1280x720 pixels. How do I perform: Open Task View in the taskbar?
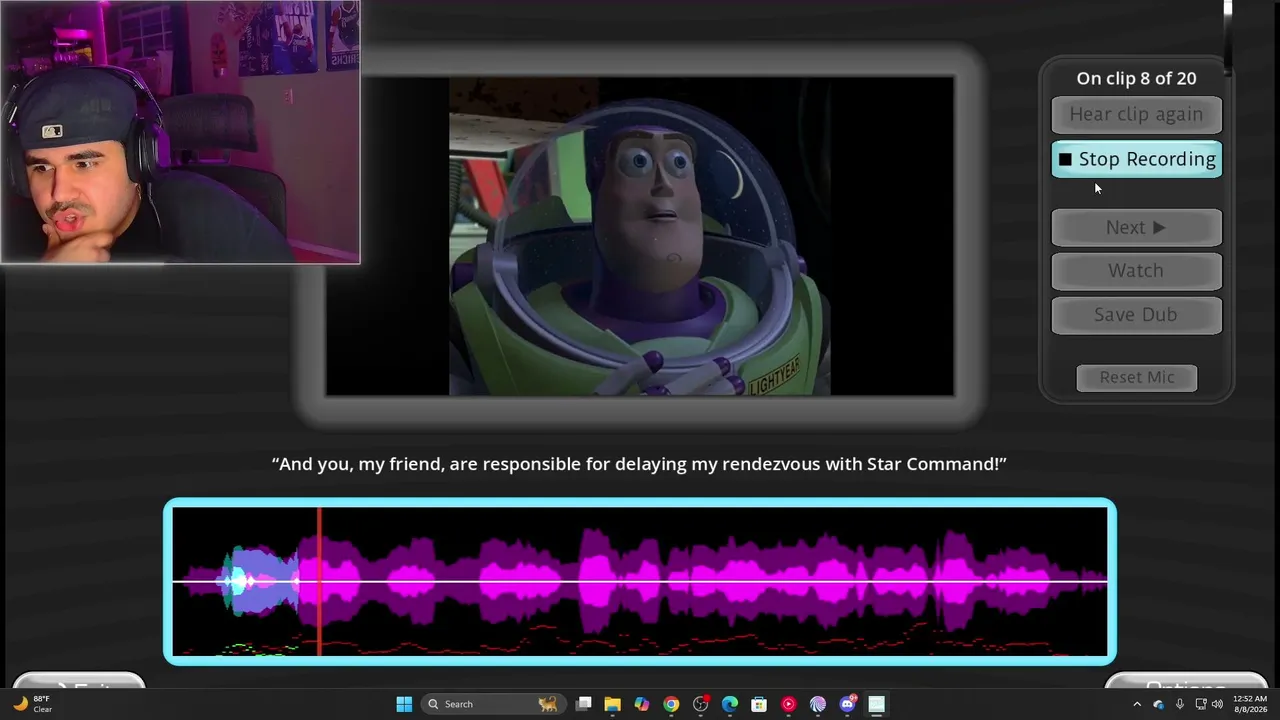pos(584,704)
